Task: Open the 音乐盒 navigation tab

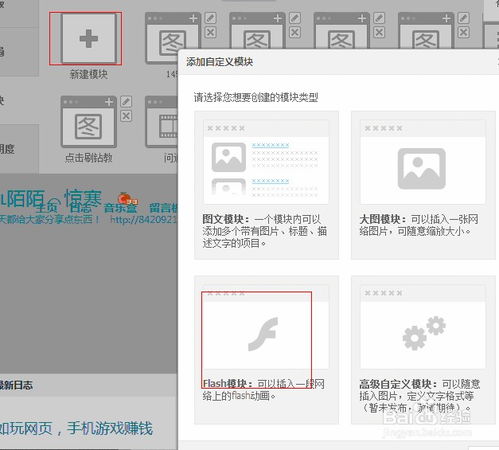Action: pos(121,208)
